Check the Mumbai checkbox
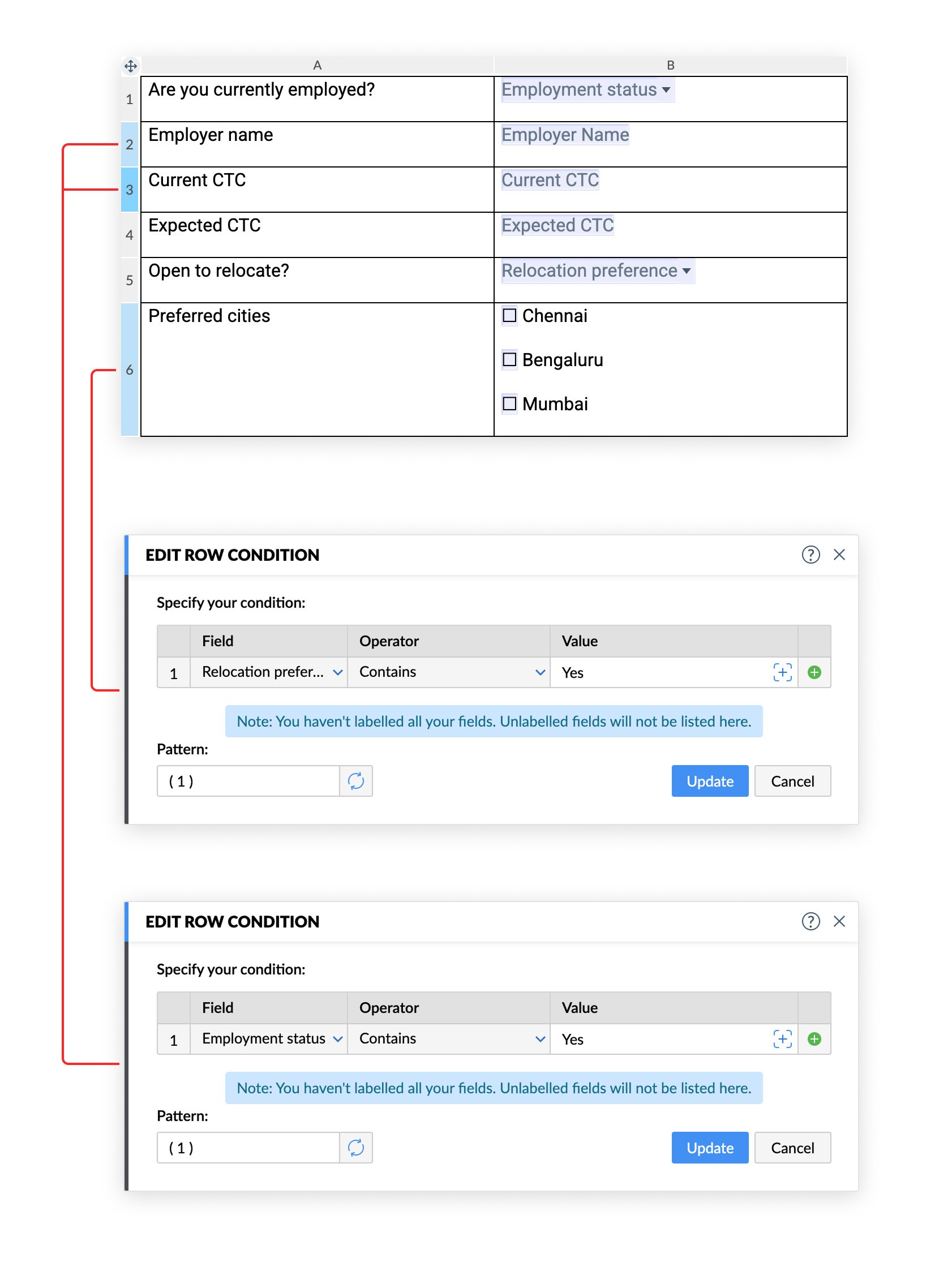 tap(509, 403)
